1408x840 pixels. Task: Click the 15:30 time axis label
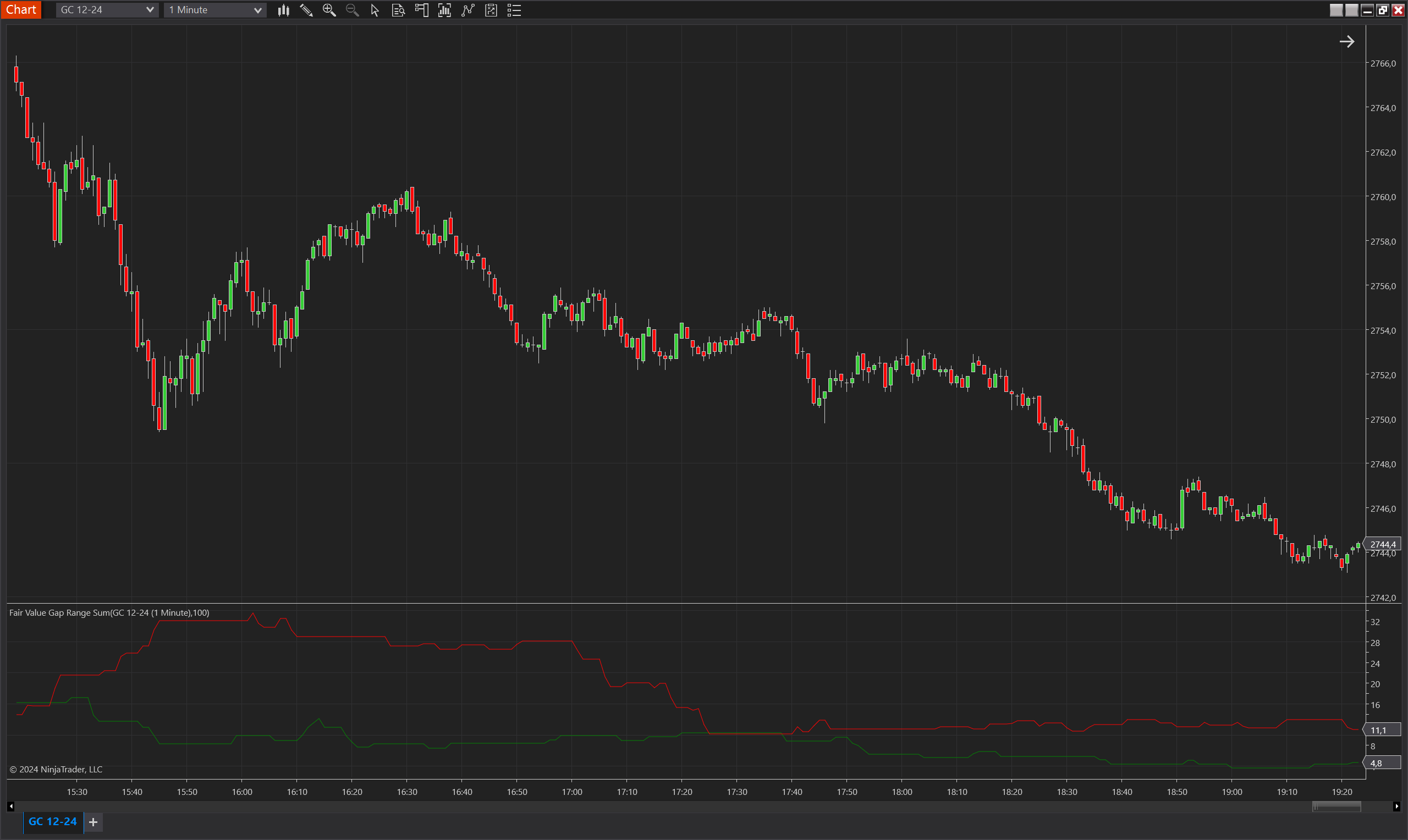coord(77,792)
